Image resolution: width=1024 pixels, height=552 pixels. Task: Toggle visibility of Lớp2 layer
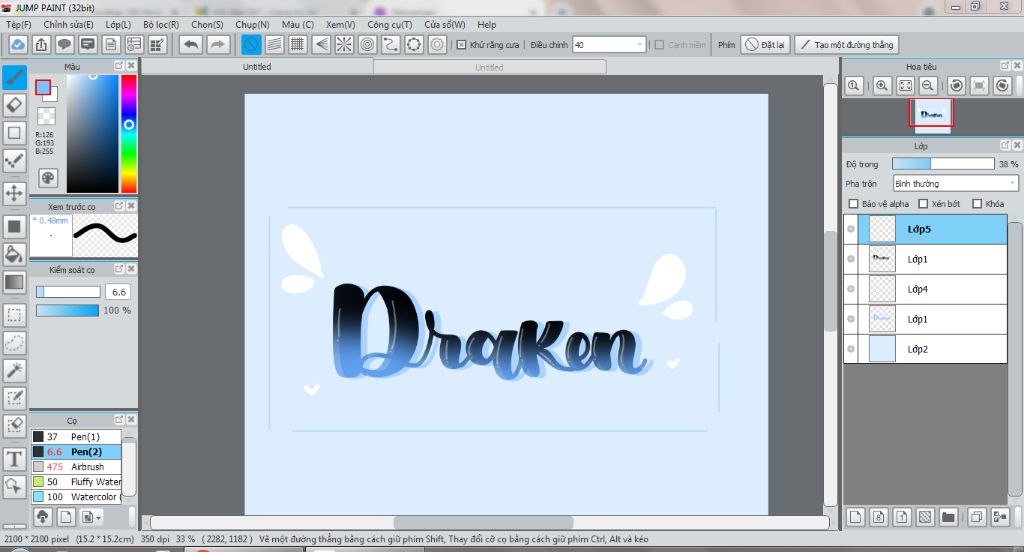tap(851, 349)
